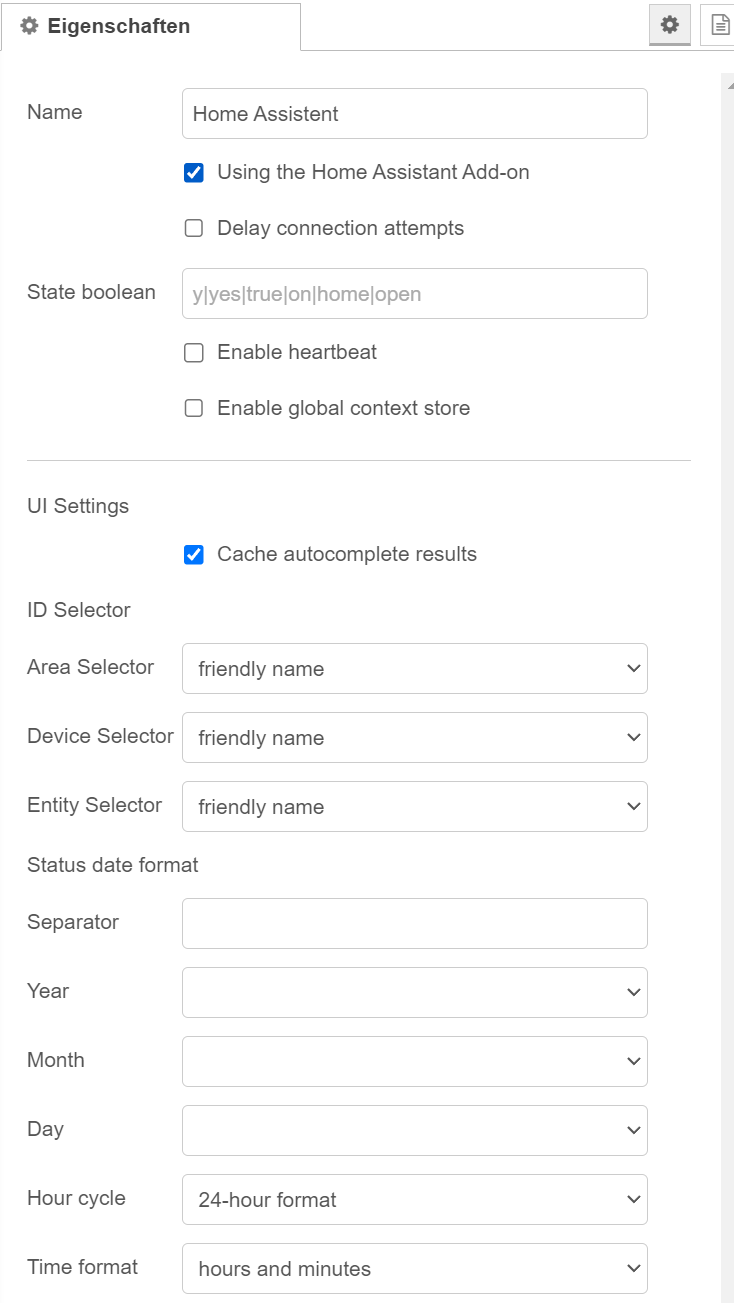
Task: Expand the Entity Selector dropdown
Action: (415, 806)
